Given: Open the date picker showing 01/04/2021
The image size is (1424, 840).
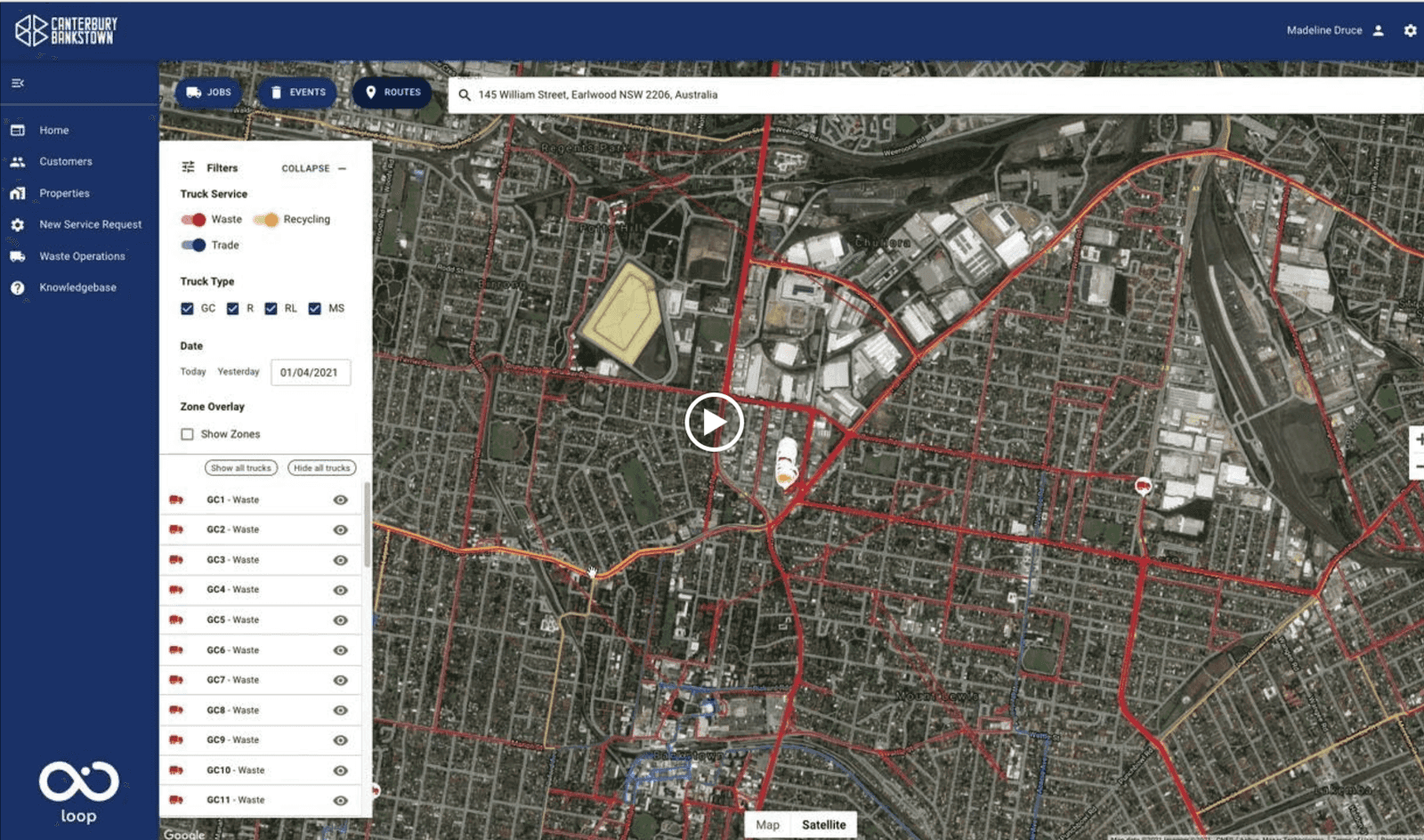Looking at the screenshot, I should (x=311, y=372).
